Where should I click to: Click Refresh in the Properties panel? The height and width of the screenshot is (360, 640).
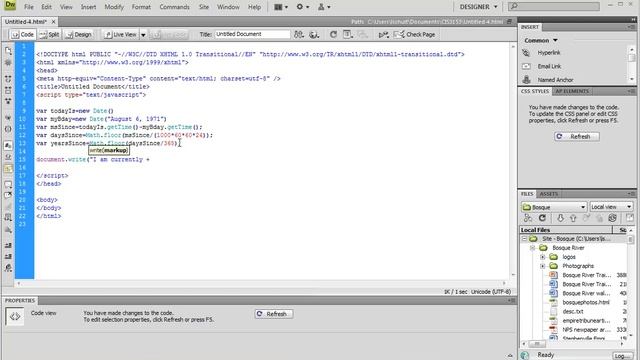tap(274, 314)
